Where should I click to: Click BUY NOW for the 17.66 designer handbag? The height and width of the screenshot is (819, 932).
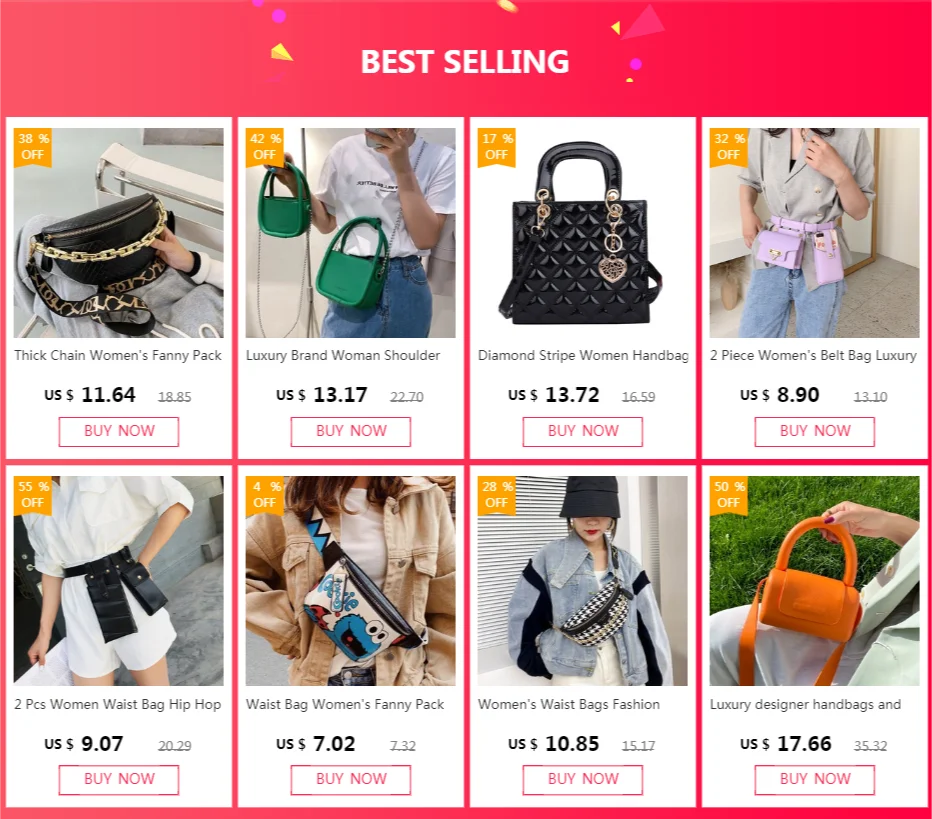[814, 780]
